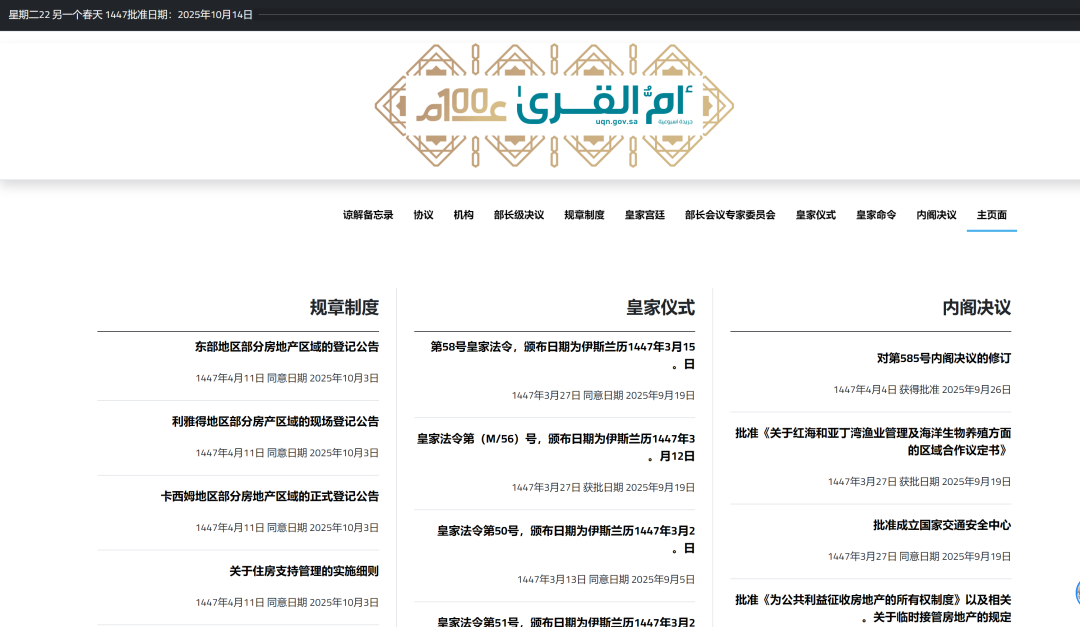Open the 为公共利益征收房地产 article
The height and width of the screenshot is (627, 1080).
coord(873,608)
